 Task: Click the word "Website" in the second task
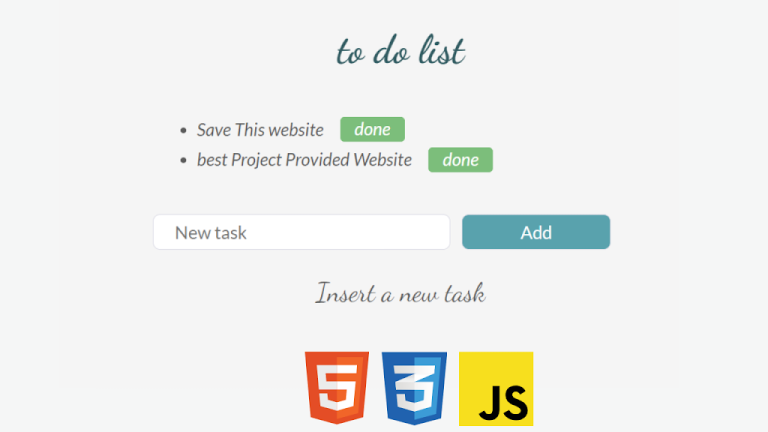click(x=382, y=160)
